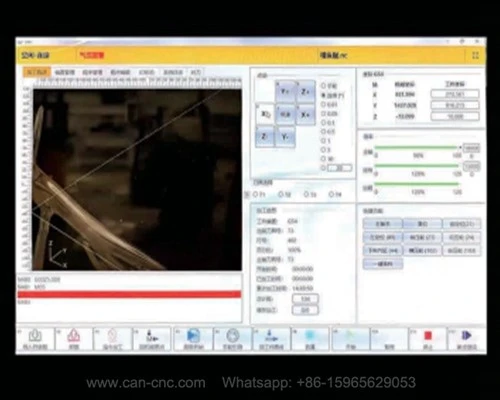This screenshot has width=500, height=400.
Task: Click the center jog button between X- and X+
Action: click(x=285, y=114)
